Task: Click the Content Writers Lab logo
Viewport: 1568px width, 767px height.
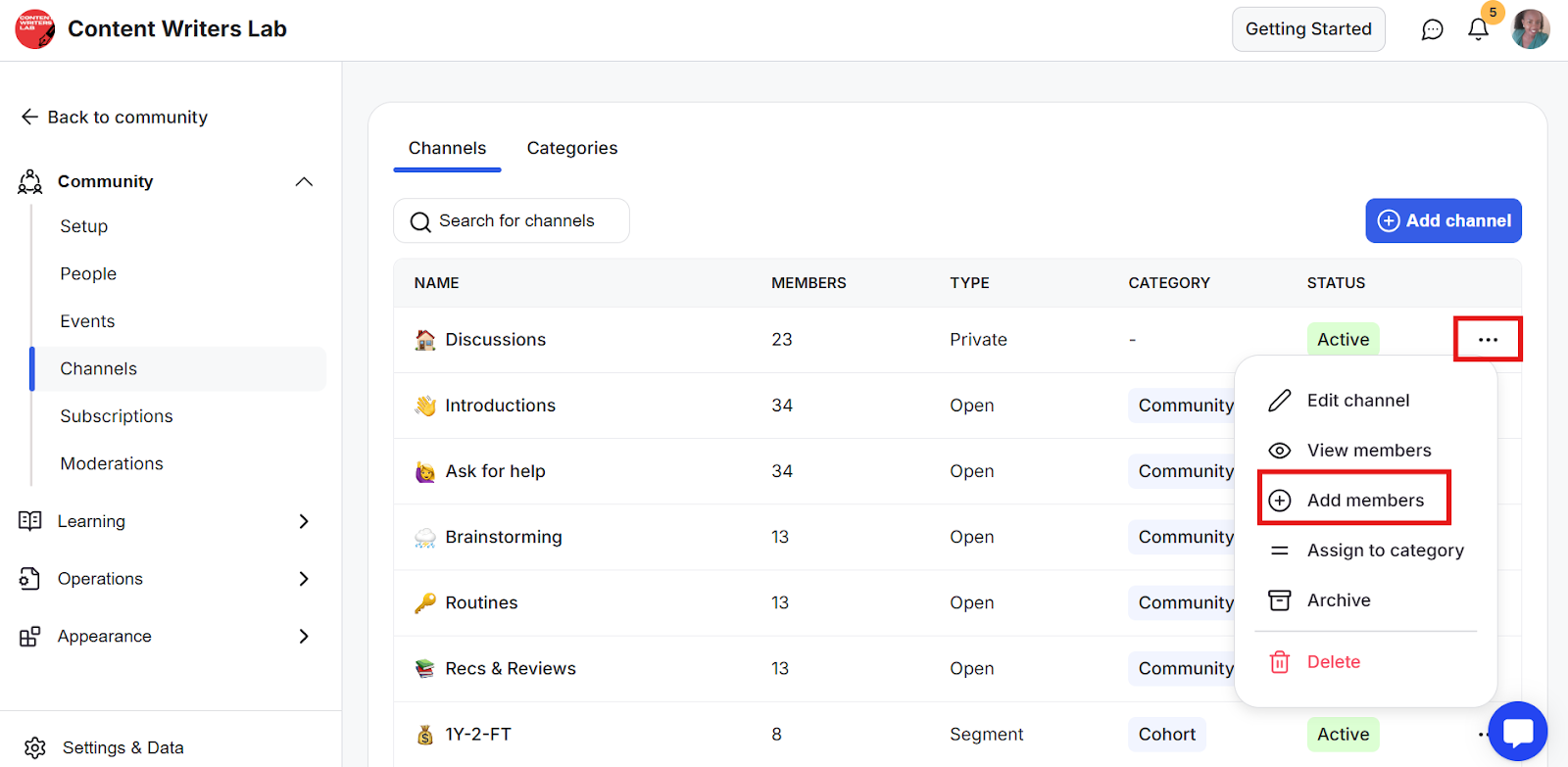Action: 35,29
